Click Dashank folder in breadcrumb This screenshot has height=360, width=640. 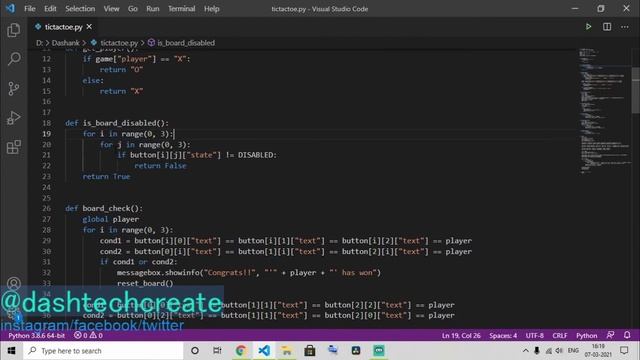pos(65,43)
